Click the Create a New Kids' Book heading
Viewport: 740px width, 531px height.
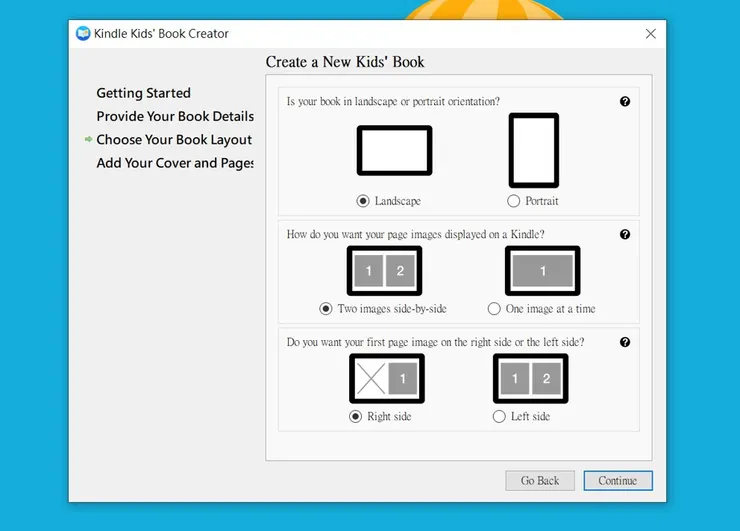pos(345,62)
